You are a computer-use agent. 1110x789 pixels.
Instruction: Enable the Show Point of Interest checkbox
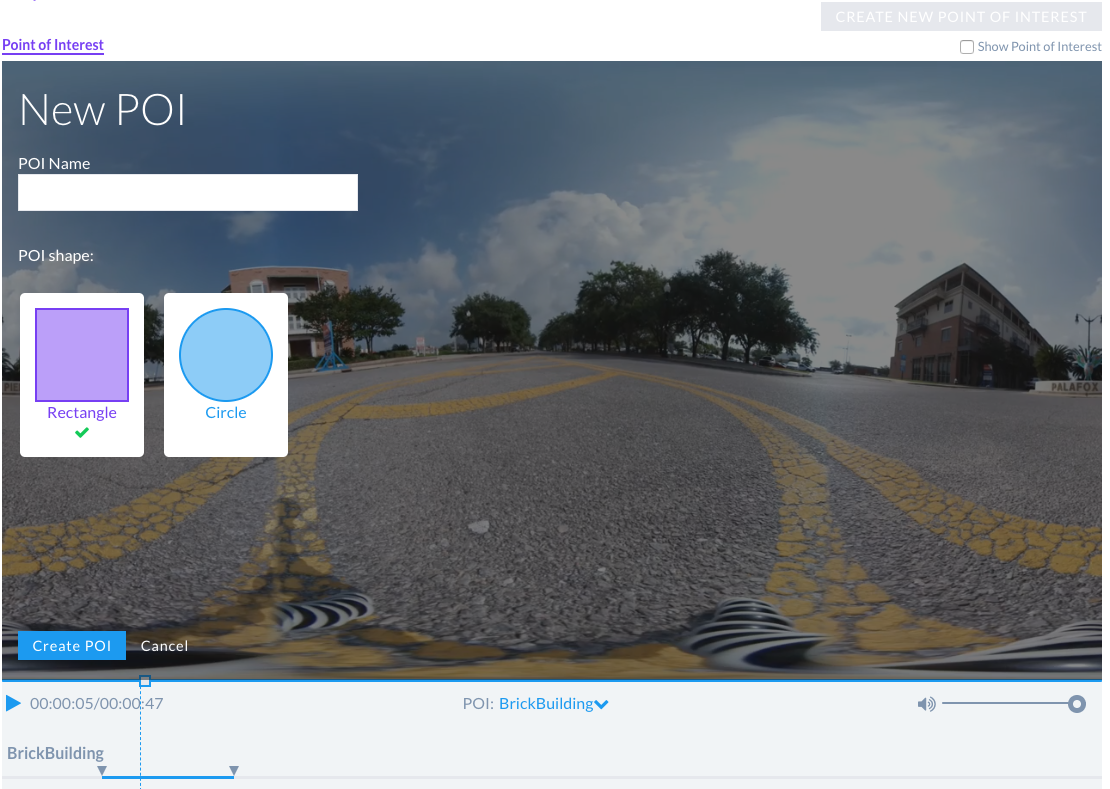tap(966, 47)
